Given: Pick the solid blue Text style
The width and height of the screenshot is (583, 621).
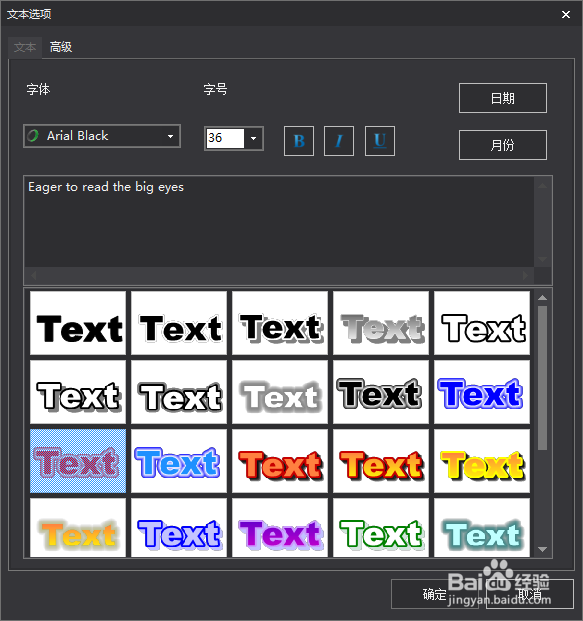Looking at the screenshot, I should click(x=482, y=392).
